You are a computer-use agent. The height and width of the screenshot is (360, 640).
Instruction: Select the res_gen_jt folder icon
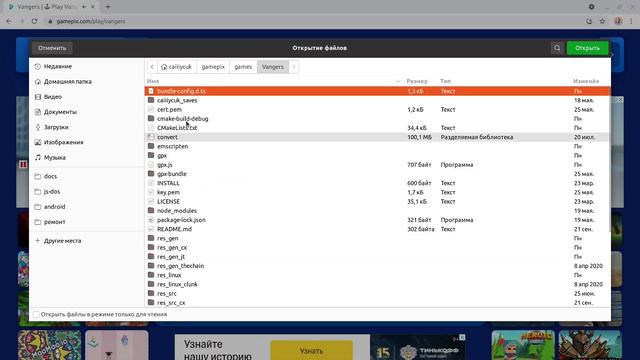(151, 257)
